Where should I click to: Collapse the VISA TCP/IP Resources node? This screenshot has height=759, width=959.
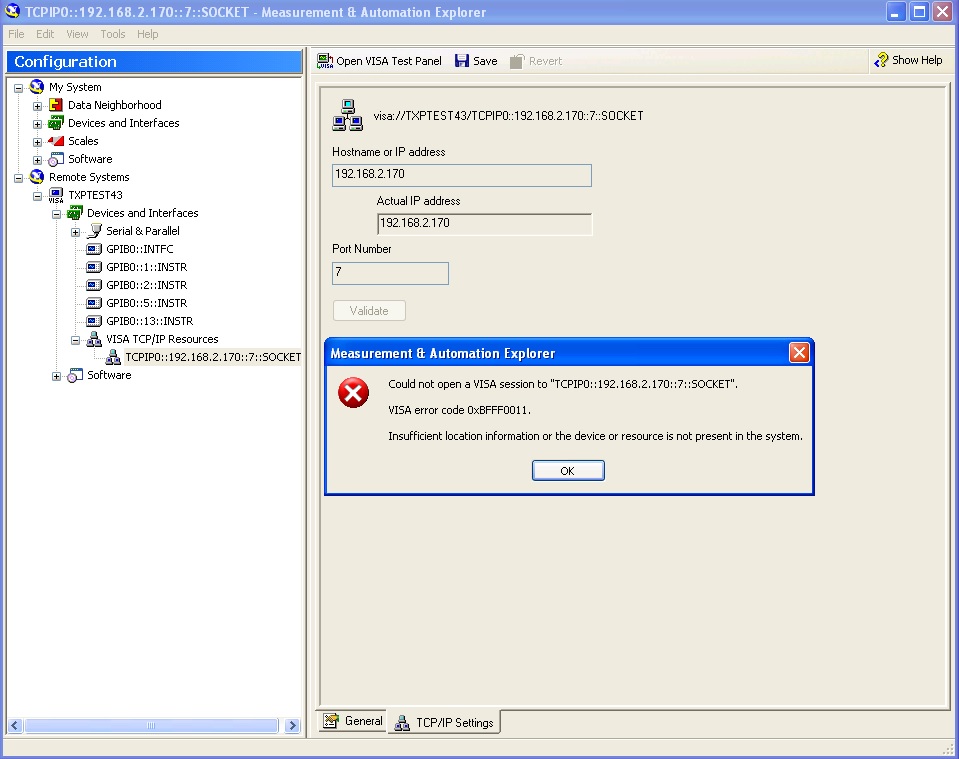[x=75, y=340]
